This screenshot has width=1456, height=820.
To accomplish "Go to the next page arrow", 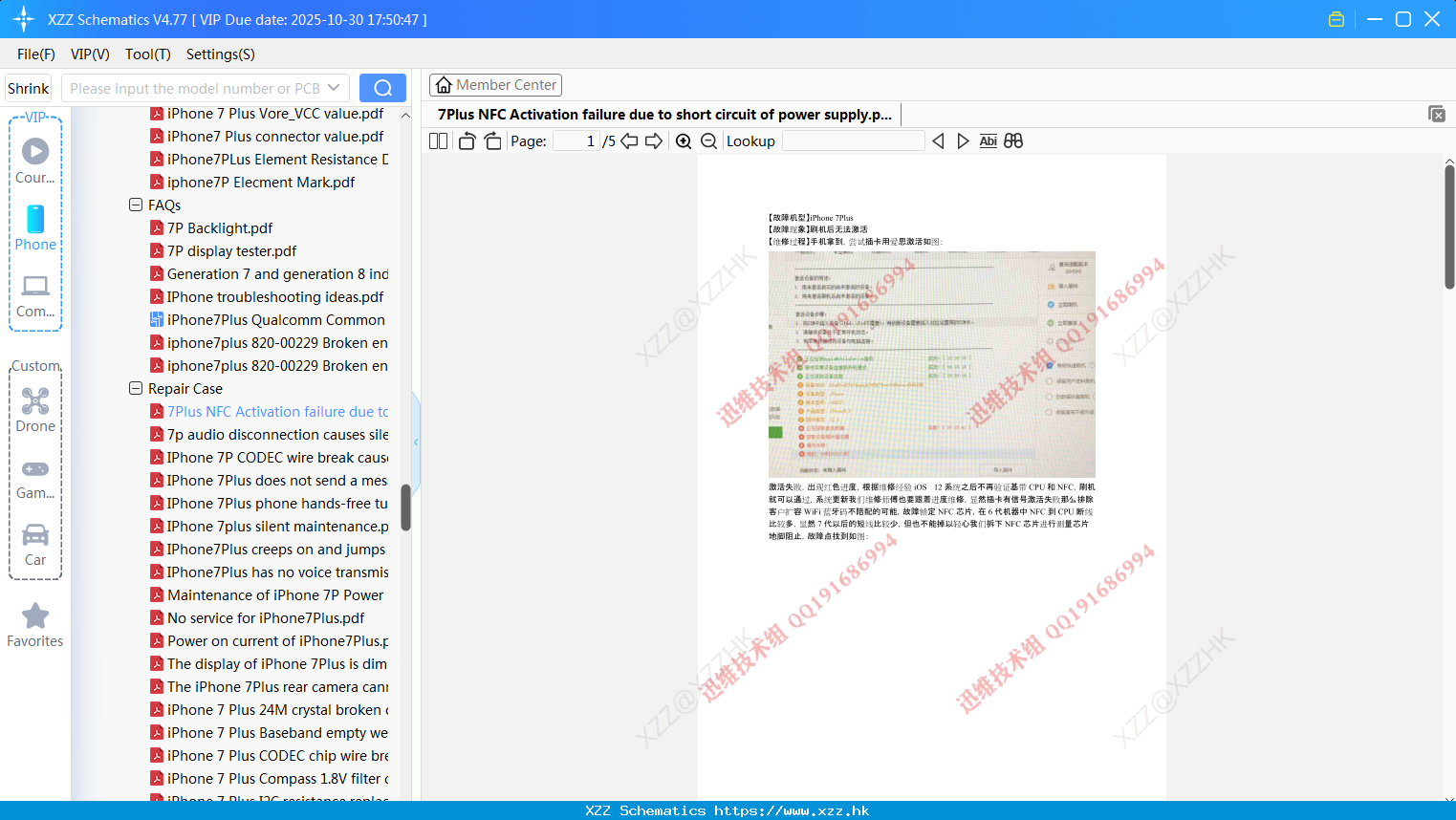I will point(654,140).
